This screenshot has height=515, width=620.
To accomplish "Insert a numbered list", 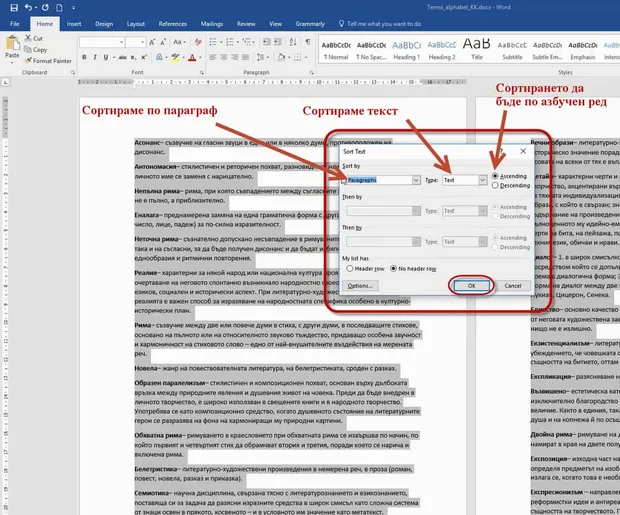I will (230, 42).
